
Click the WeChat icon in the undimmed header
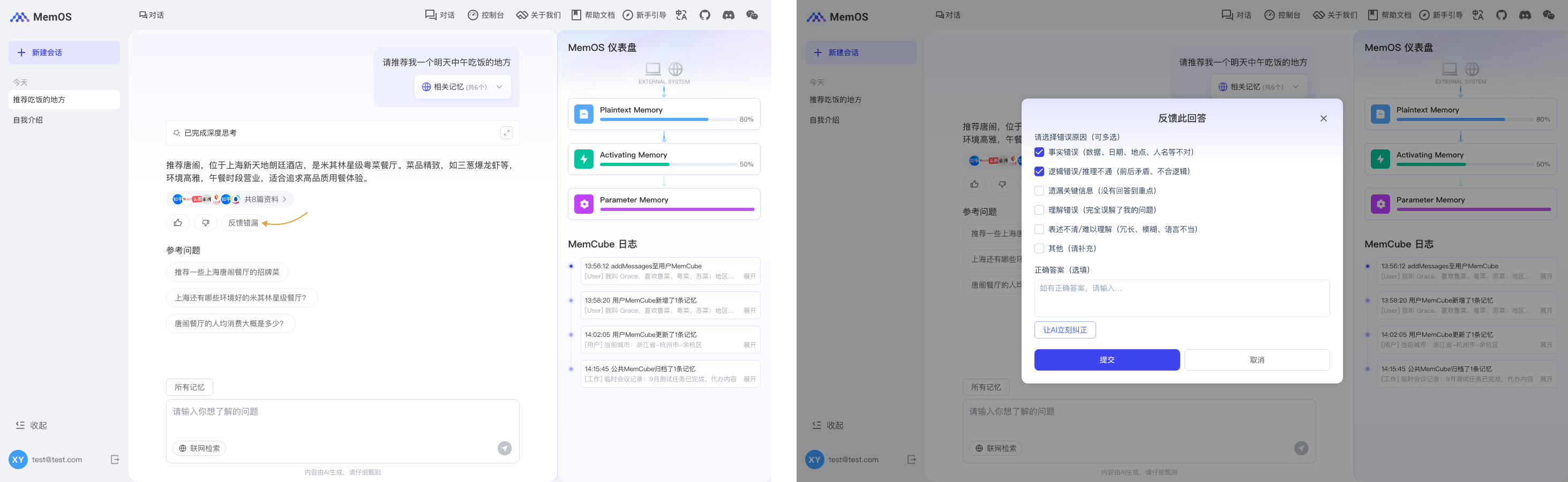click(x=752, y=15)
